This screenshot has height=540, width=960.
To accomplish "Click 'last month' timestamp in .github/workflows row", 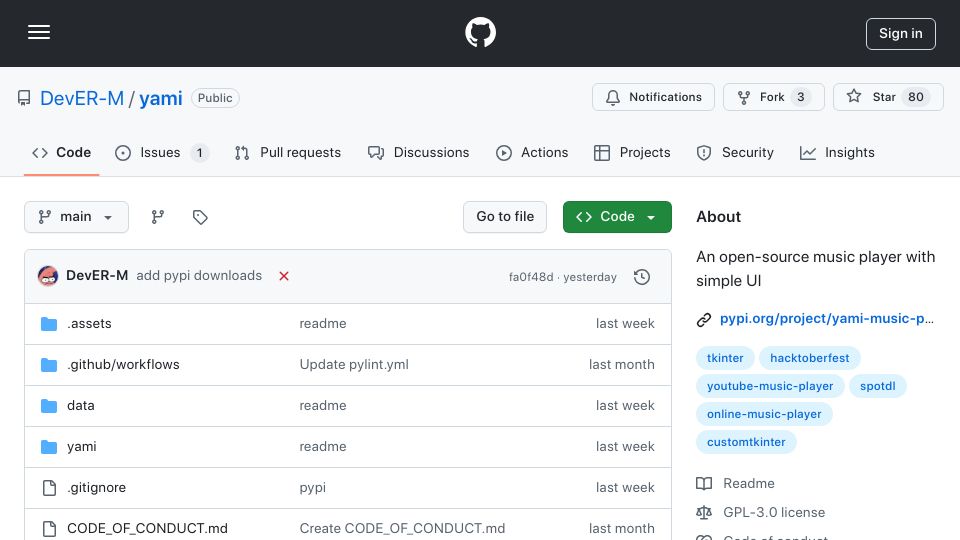I will [621, 364].
